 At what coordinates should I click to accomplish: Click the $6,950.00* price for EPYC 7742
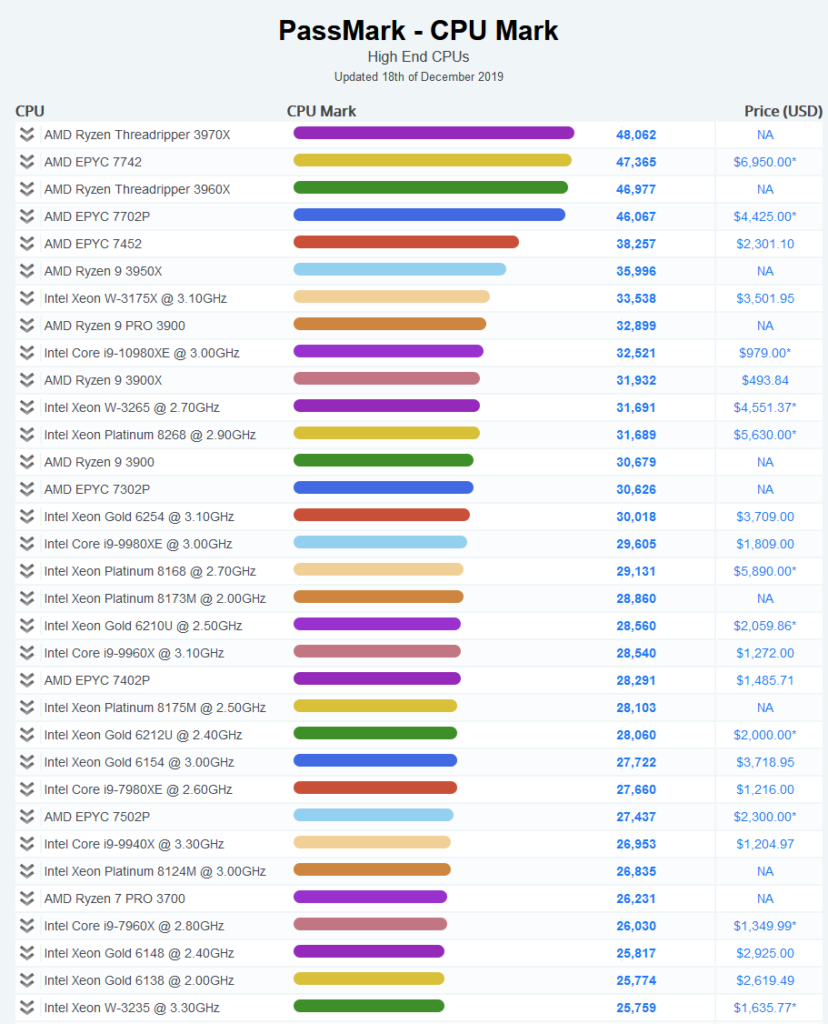pyautogui.click(x=765, y=162)
